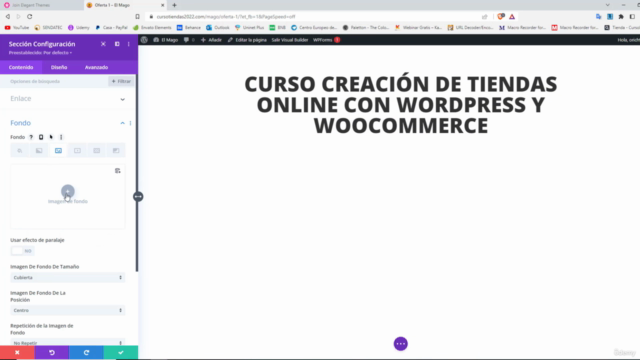Switch to Join Elegant Themes browser tab
The image size is (640, 360).
pyautogui.click(x=41, y=5)
